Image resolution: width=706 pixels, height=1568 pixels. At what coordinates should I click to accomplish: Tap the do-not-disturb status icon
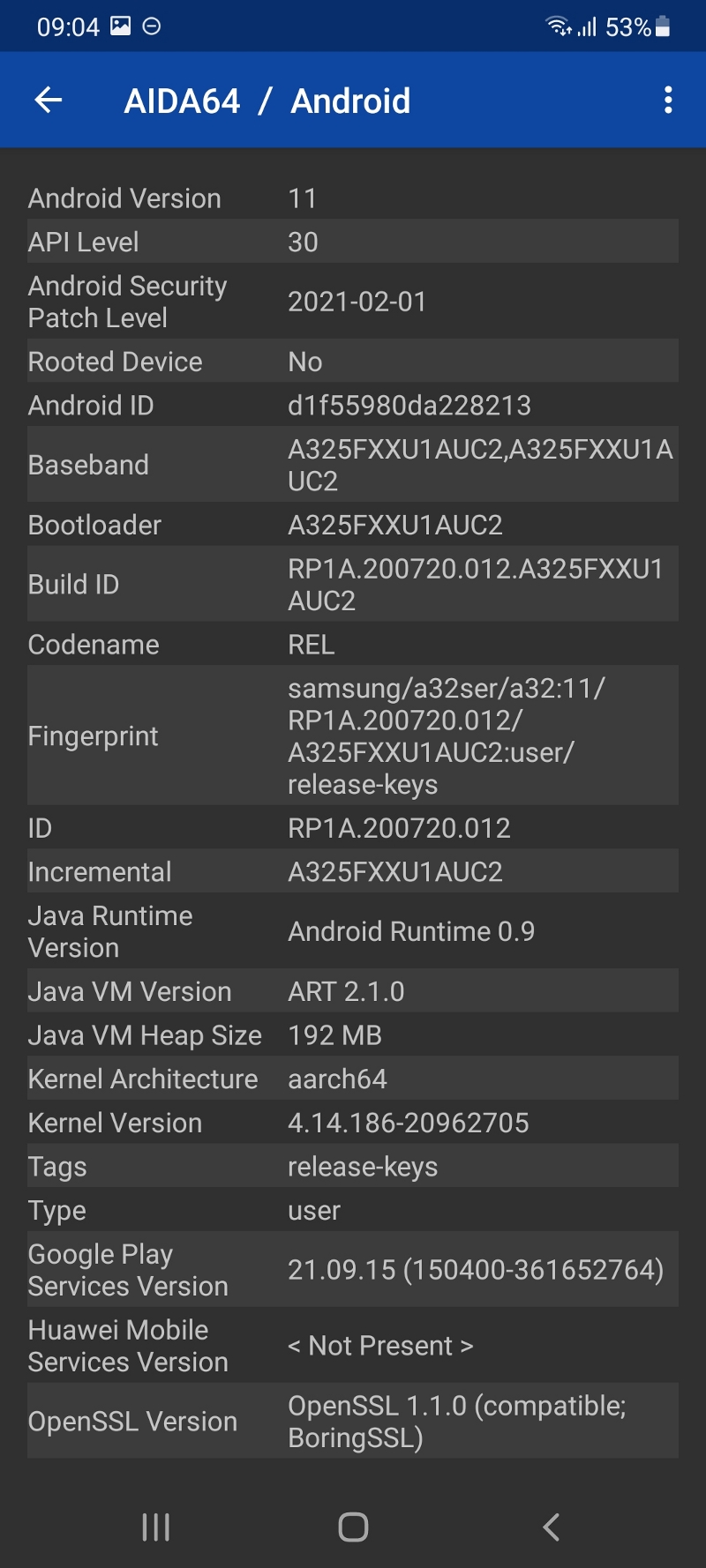[x=152, y=26]
